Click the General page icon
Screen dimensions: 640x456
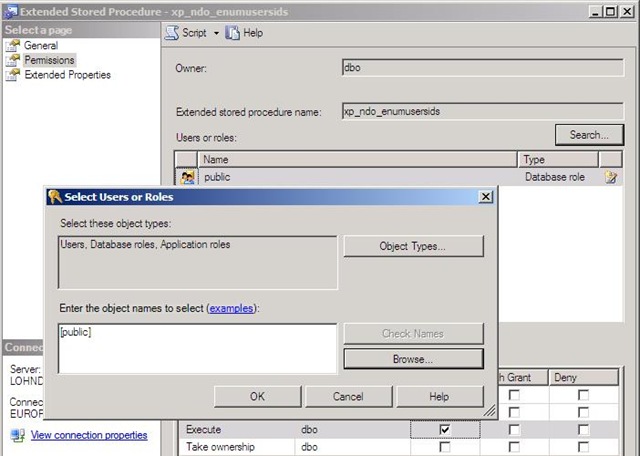[12, 45]
